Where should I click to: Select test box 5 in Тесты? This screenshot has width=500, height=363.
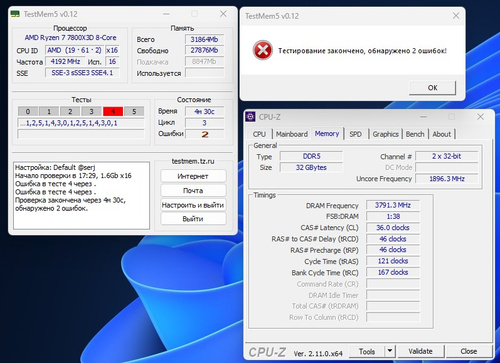click(x=134, y=111)
